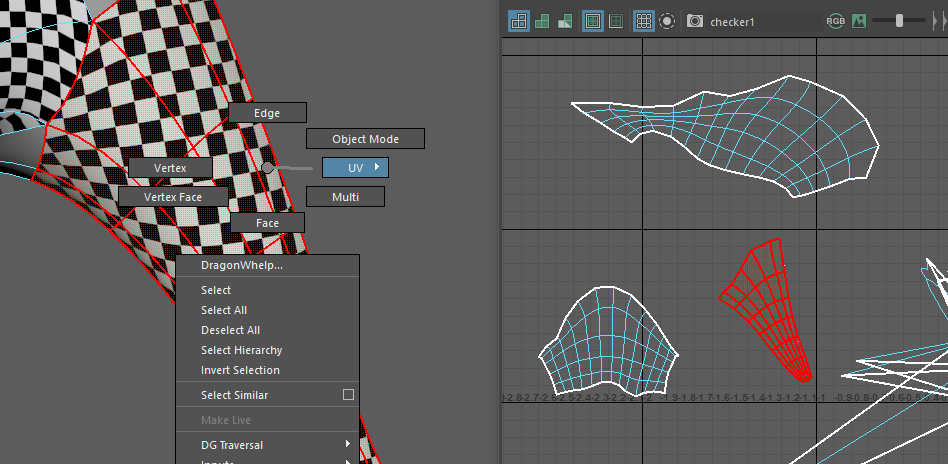Open the checker1 texture selector

733,21
